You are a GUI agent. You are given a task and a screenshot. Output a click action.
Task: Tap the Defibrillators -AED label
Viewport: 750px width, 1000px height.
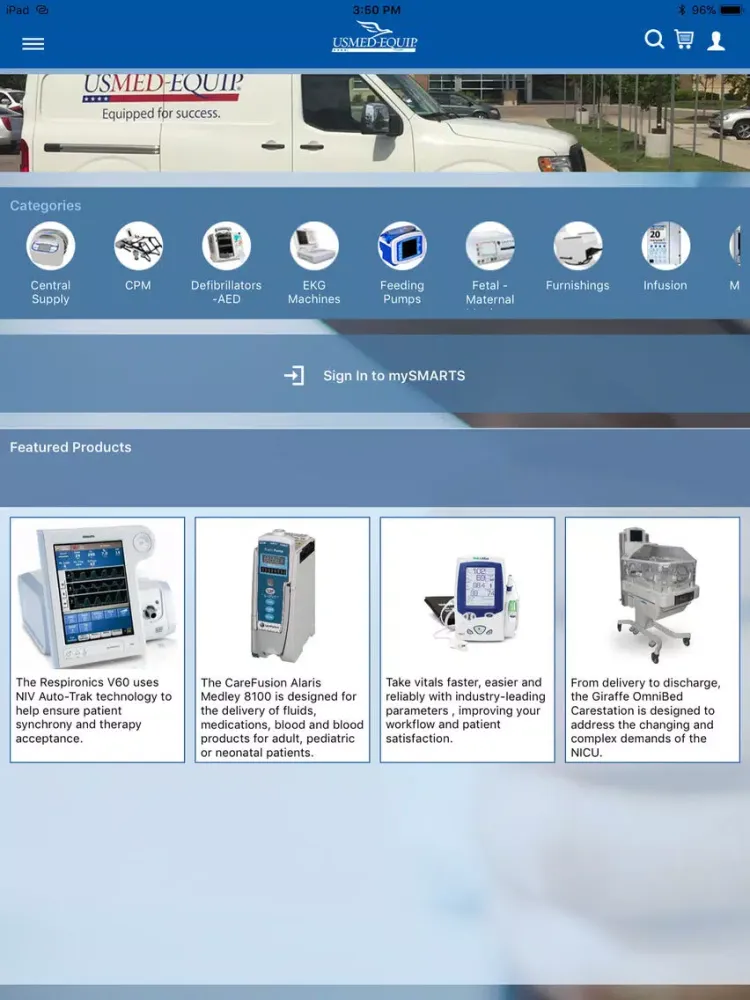pos(226,292)
